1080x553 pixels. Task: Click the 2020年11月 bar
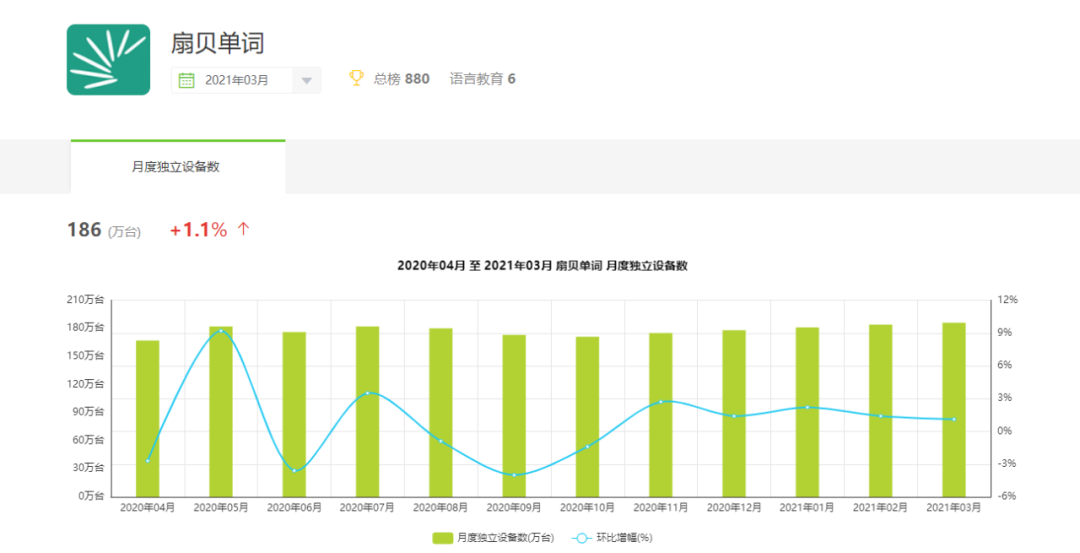(x=661, y=415)
